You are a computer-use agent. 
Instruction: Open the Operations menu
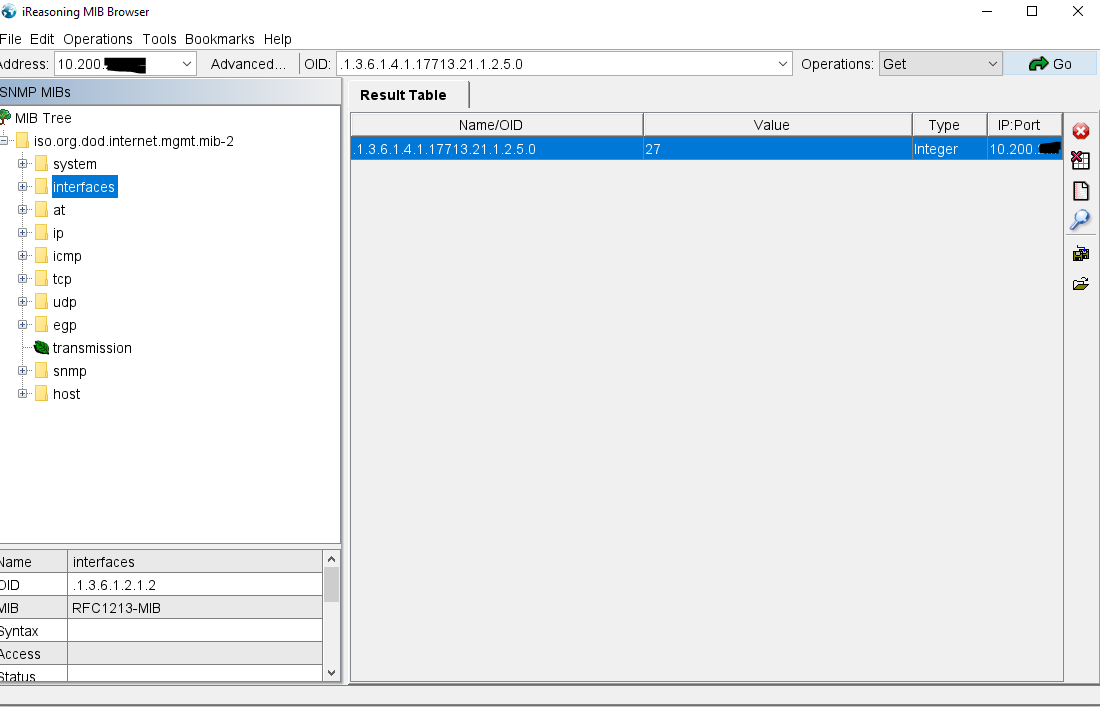(98, 39)
